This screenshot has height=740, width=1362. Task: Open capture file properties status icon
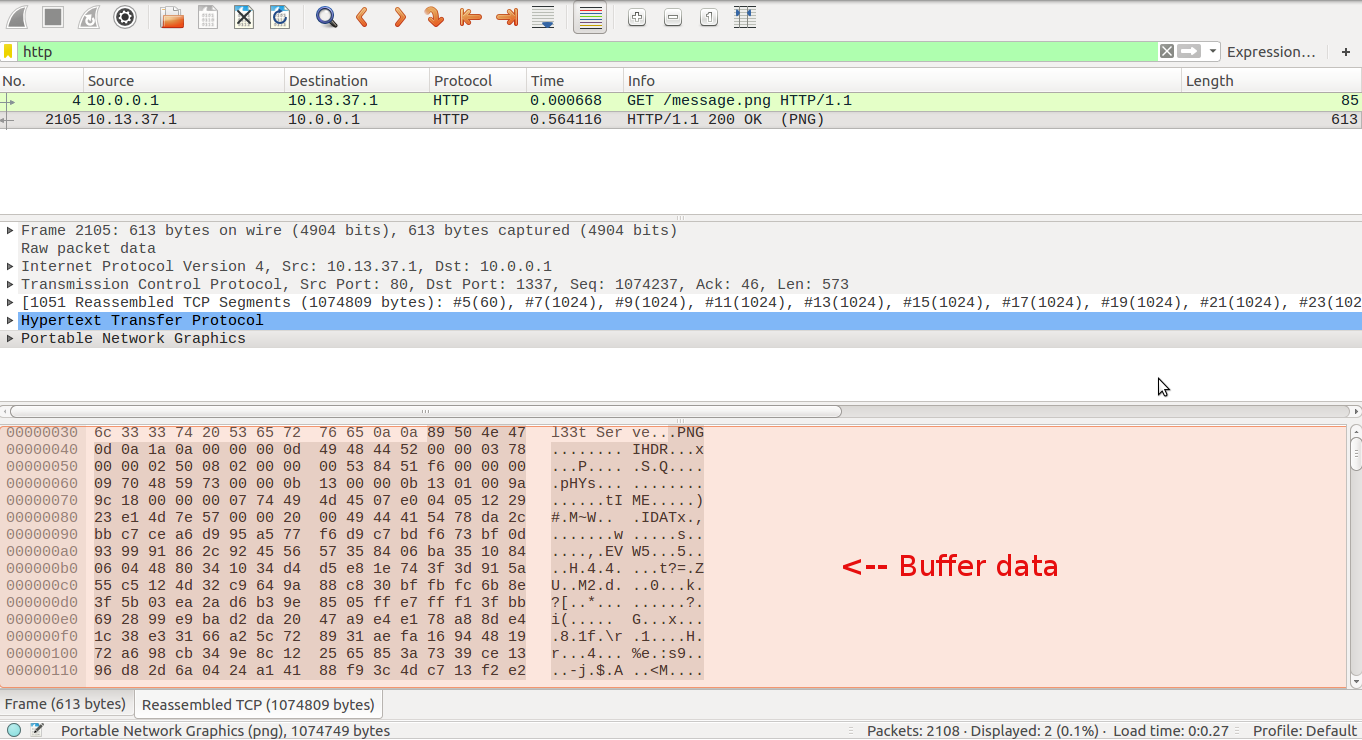coord(37,730)
